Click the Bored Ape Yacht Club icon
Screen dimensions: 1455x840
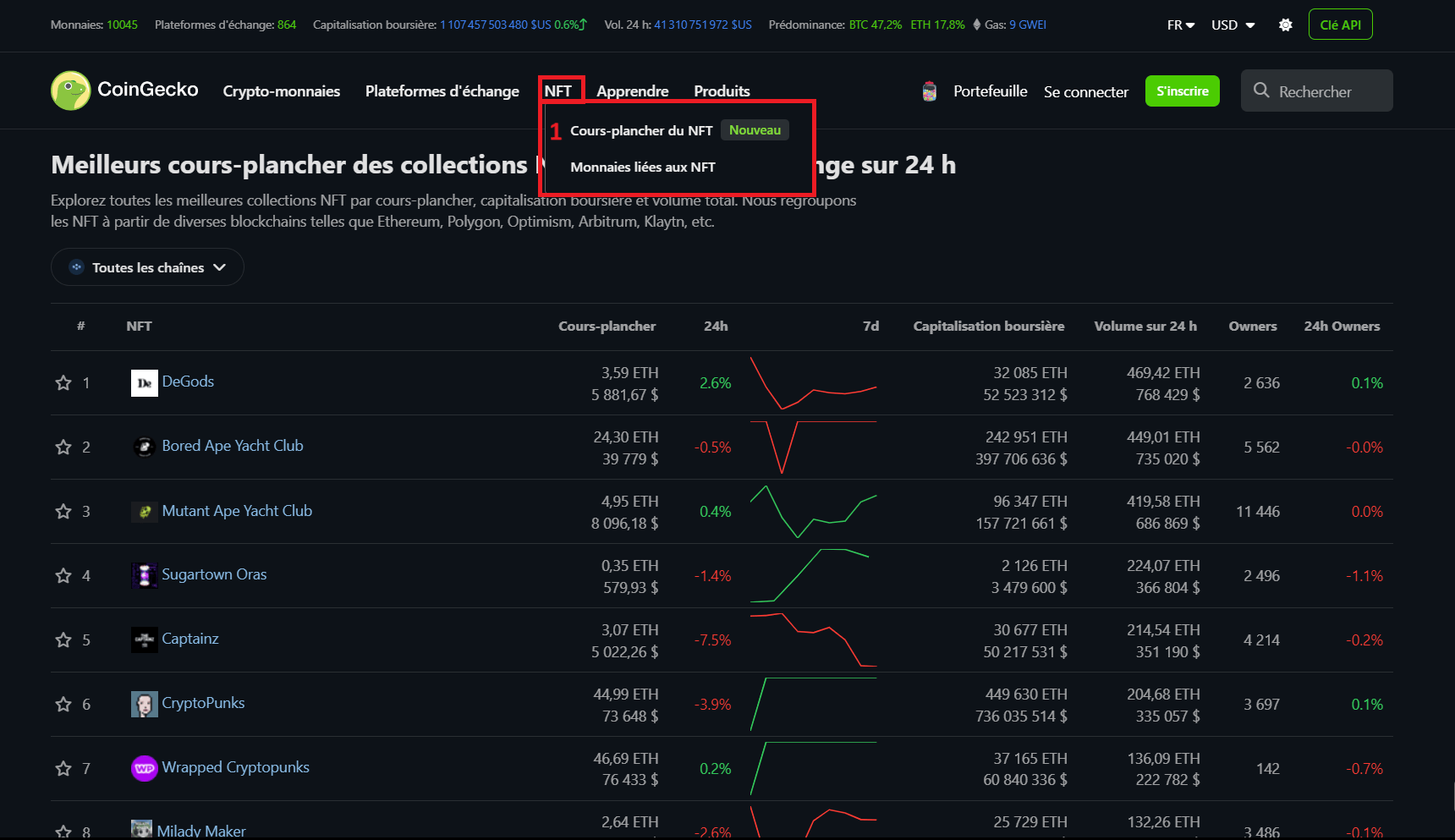[145, 447]
